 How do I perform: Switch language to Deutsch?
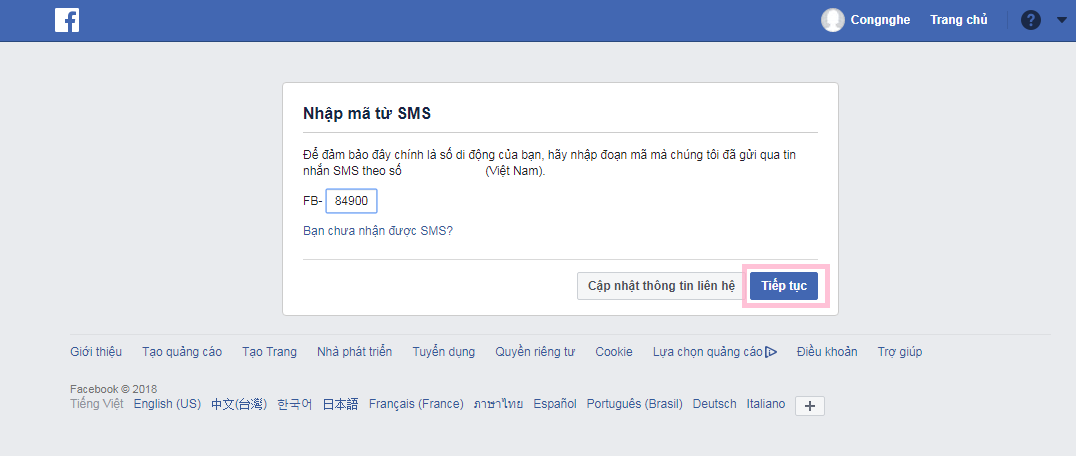[x=714, y=404]
